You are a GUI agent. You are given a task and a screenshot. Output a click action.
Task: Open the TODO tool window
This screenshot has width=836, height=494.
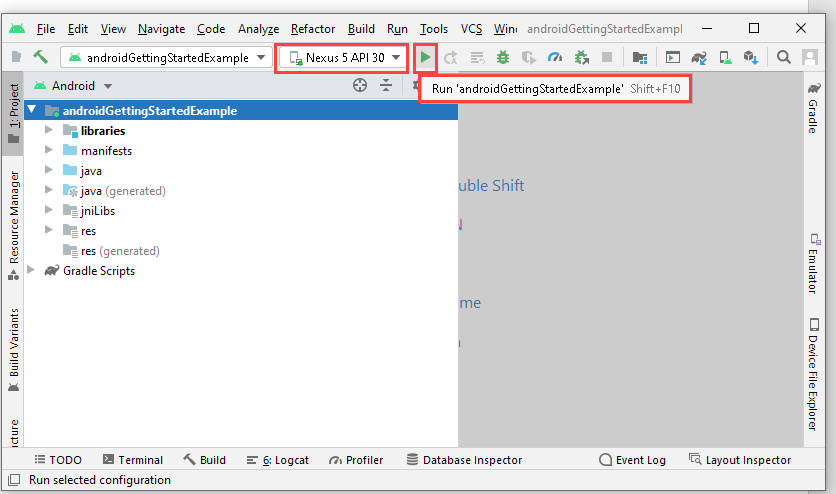click(x=58, y=459)
